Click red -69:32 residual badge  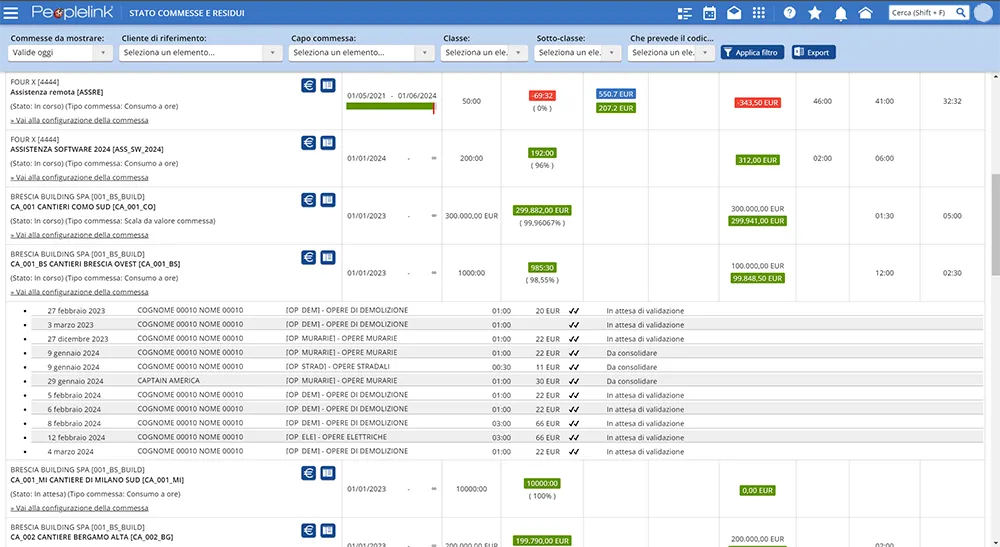pyautogui.click(x=542, y=96)
